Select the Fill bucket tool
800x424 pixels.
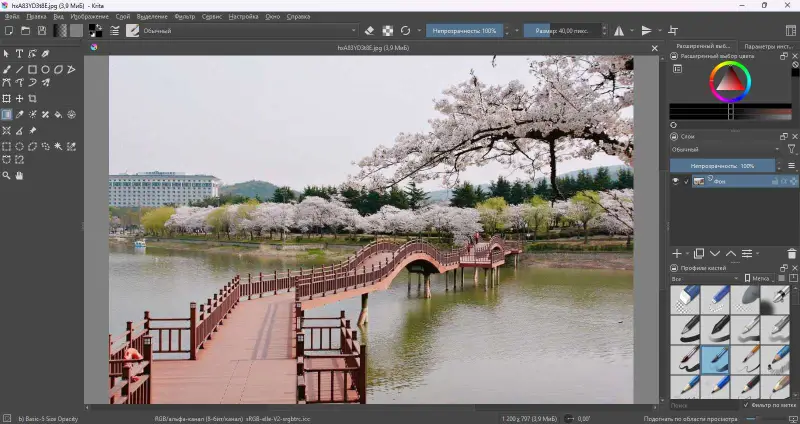click(58, 114)
